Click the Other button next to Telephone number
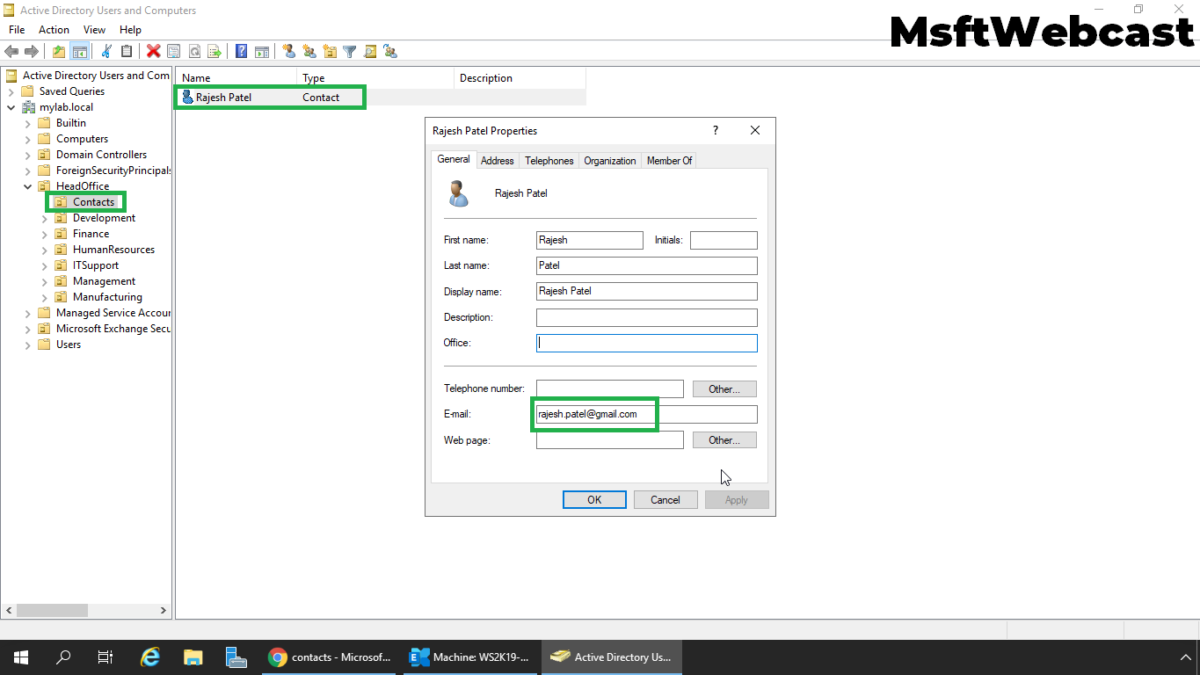The image size is (1200, 675). [x=723, y=388]
